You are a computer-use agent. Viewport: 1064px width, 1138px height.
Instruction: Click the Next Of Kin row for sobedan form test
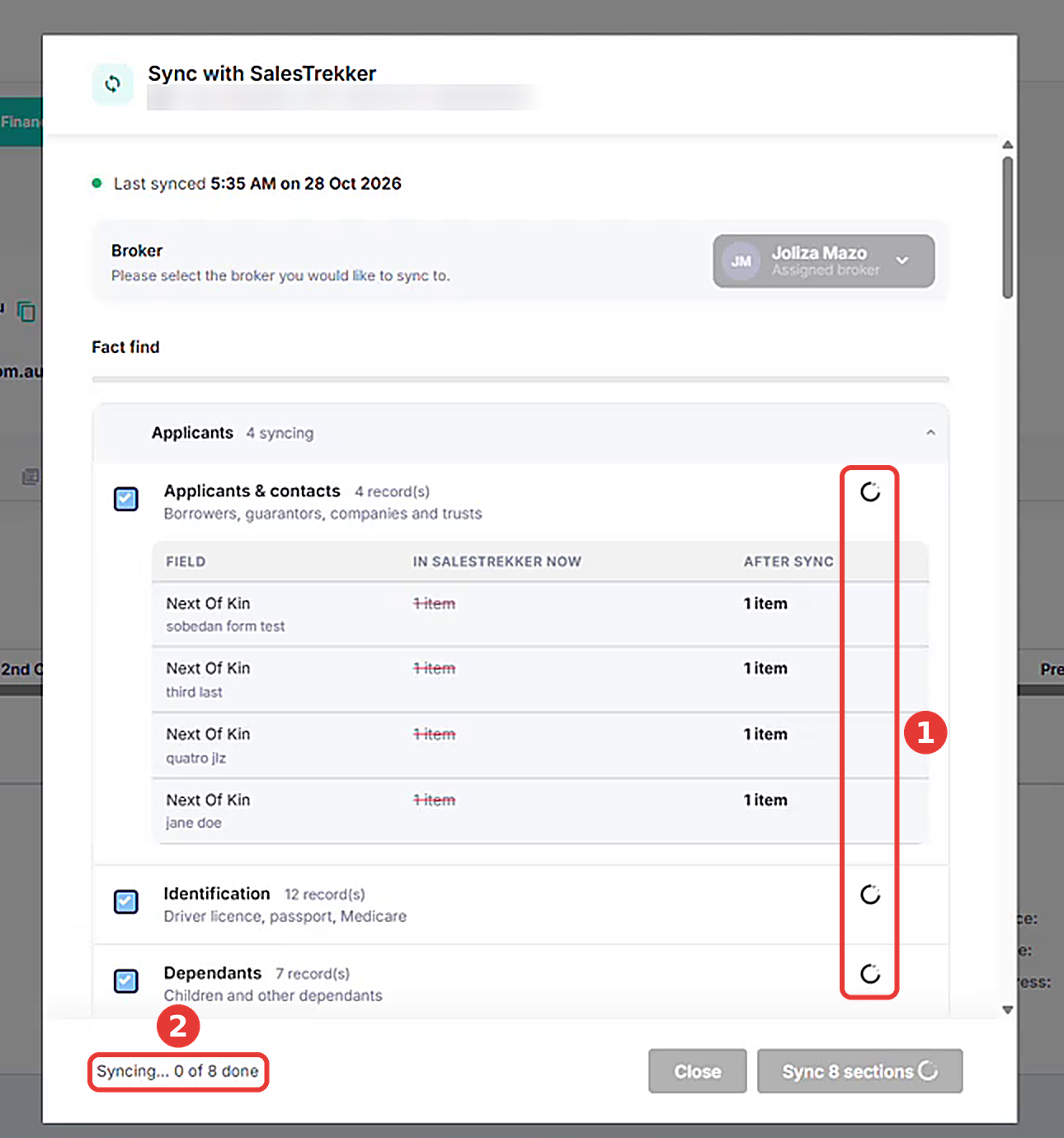tap(540, 614)
